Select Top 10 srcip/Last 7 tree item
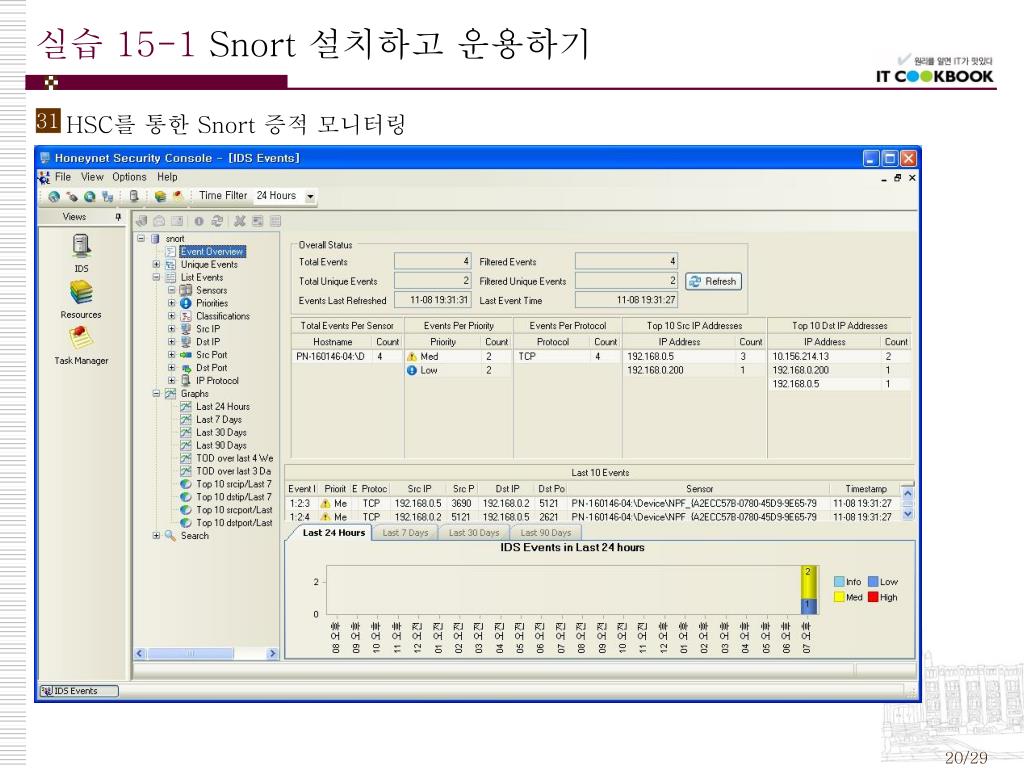 (x=234, y=484)
